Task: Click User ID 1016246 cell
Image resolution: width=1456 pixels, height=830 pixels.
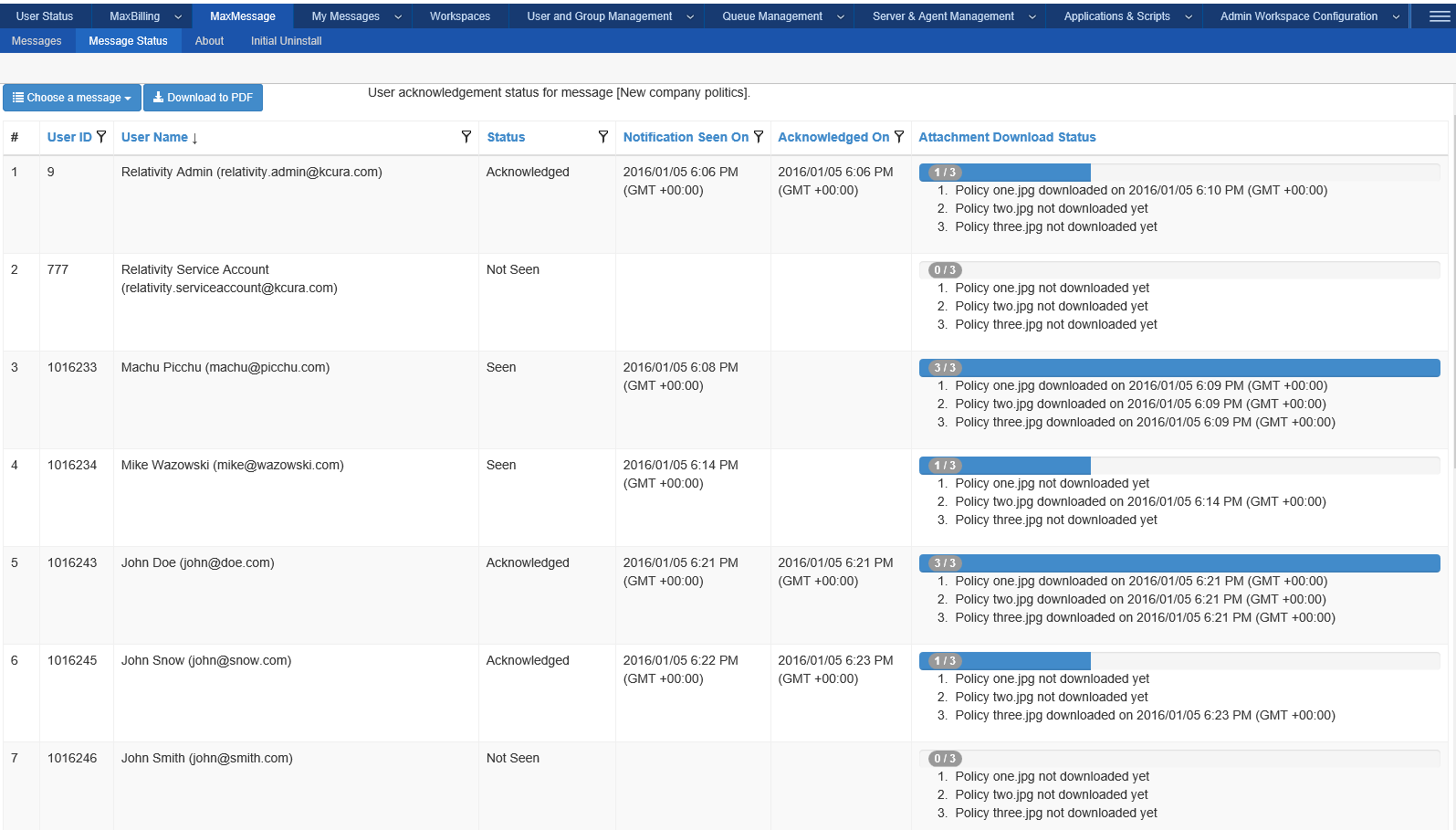Action: [x=77, y=786]
